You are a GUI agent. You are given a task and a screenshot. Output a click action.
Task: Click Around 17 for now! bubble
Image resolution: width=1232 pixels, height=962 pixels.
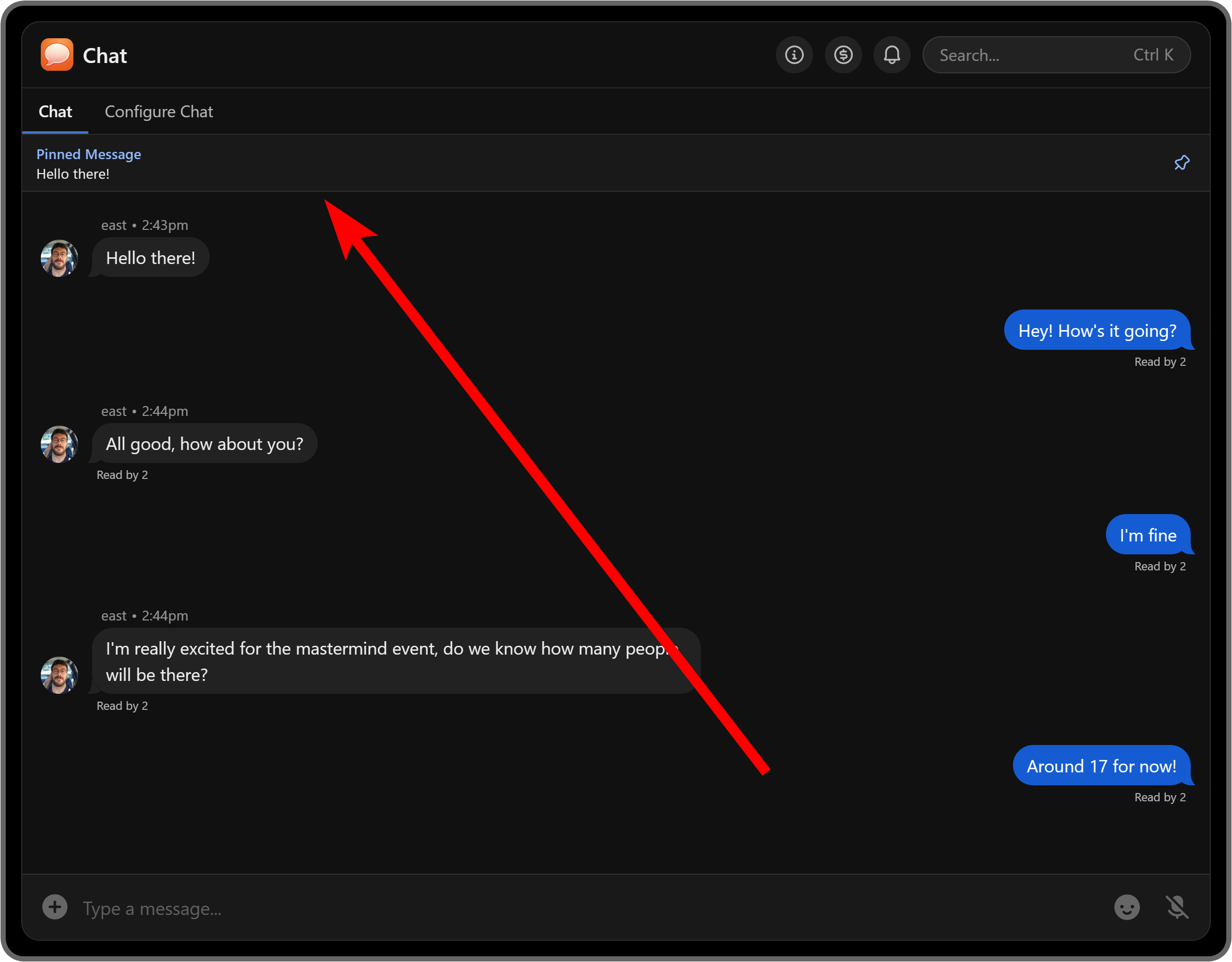[x=1101, y=766]
